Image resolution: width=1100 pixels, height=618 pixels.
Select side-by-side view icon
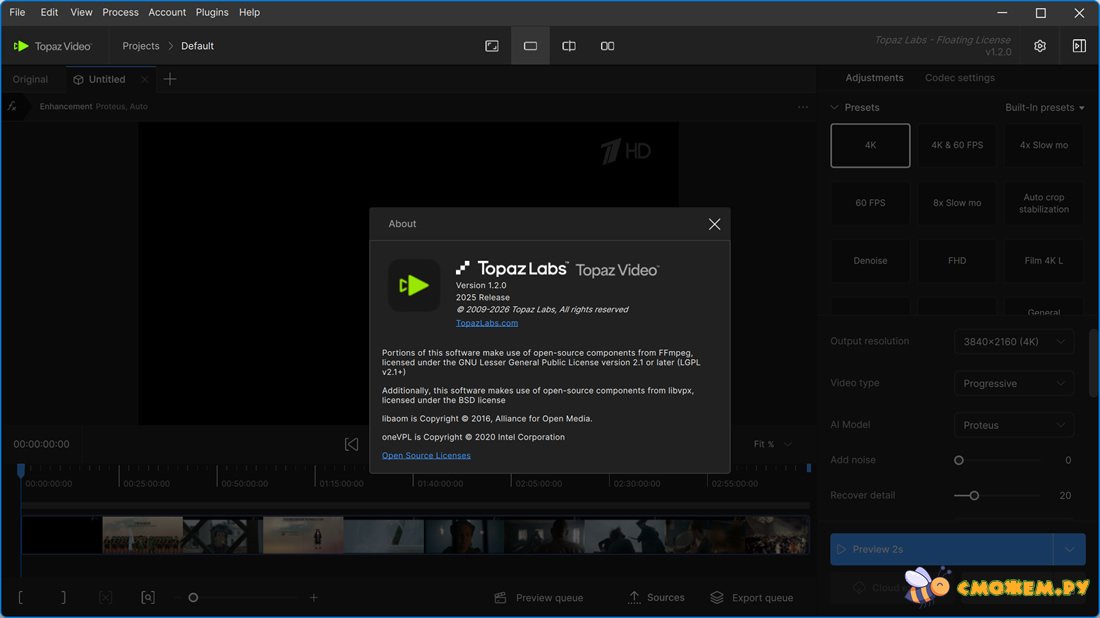pyautogui.click(x=607, y=46)
